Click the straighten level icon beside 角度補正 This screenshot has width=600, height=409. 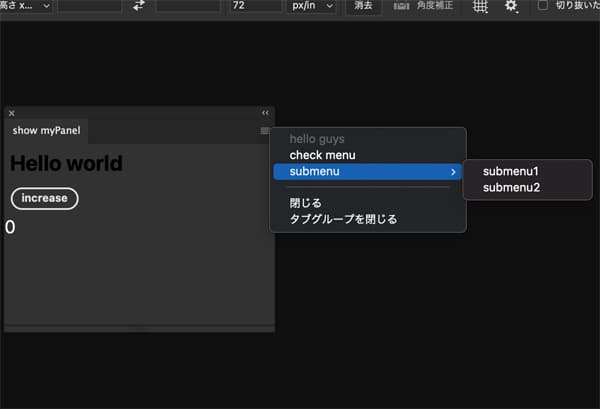tap(401, 6)
